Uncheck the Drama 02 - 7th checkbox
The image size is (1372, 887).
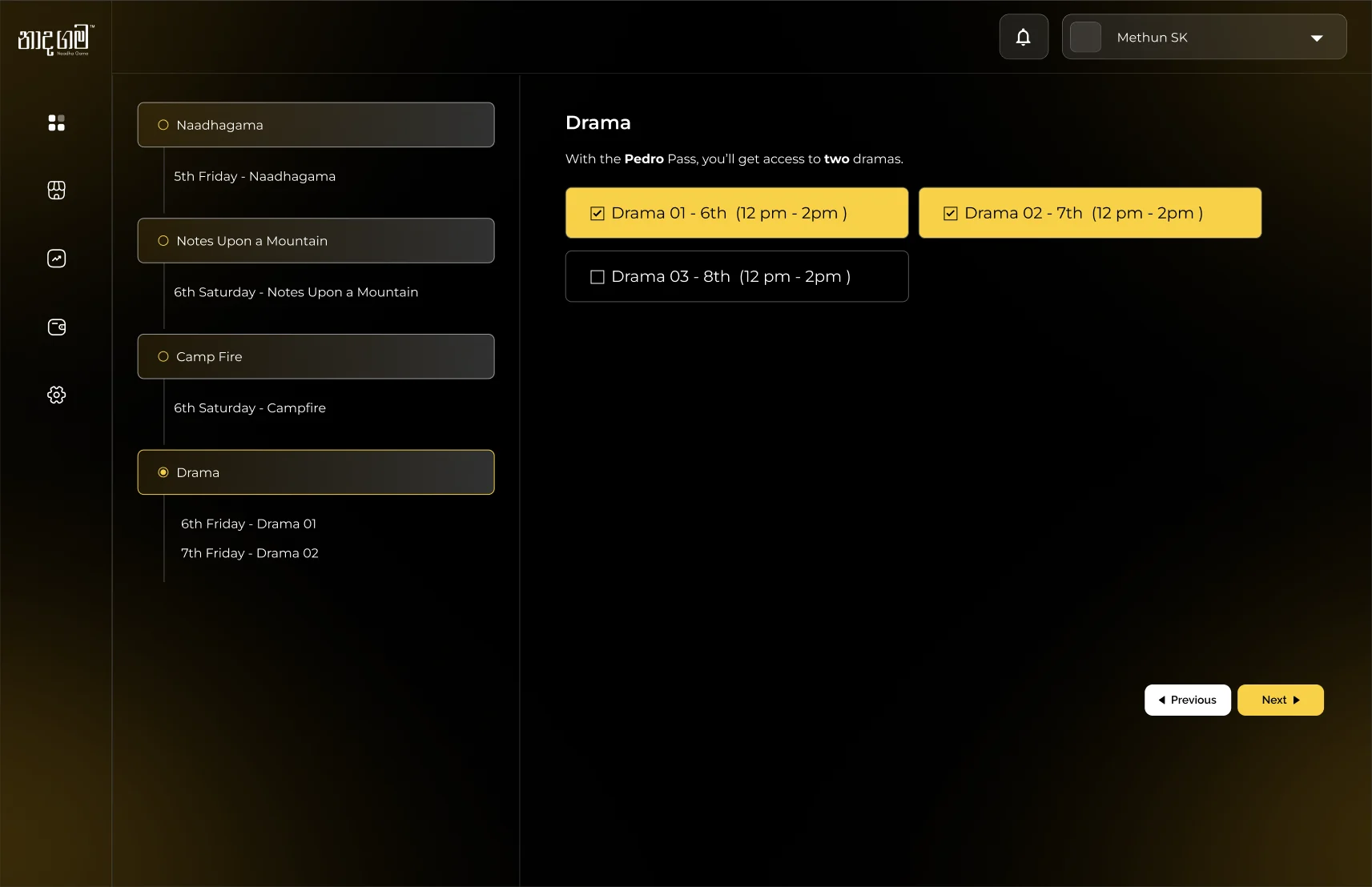(951, 213)
